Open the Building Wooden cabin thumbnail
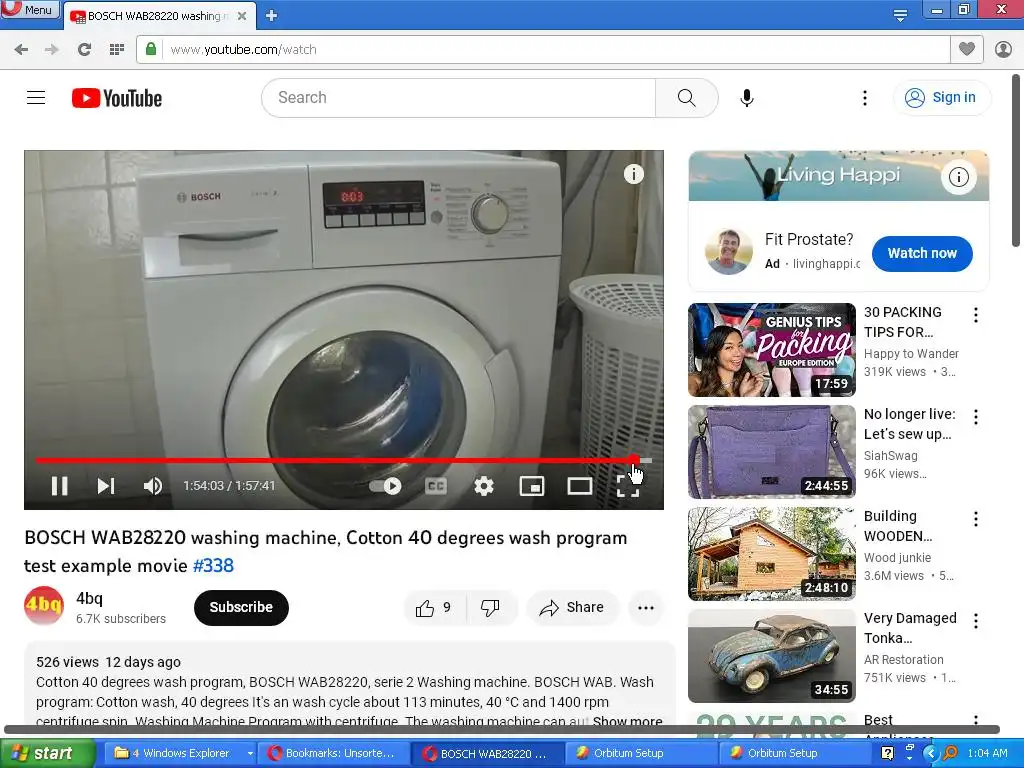 [771, 554]
